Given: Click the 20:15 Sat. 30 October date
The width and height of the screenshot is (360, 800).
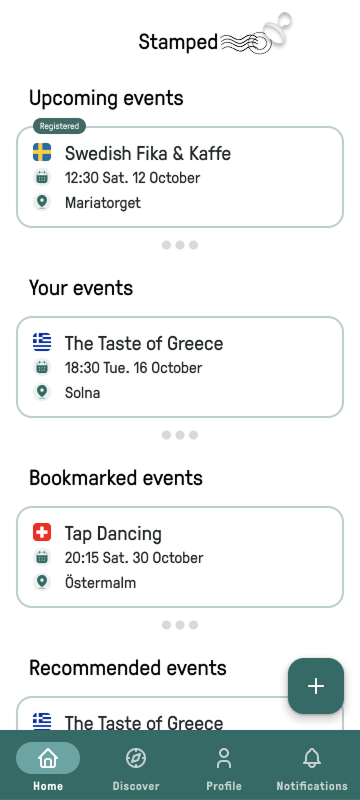Looking at the screenshot, I should (x=134, y=558).
